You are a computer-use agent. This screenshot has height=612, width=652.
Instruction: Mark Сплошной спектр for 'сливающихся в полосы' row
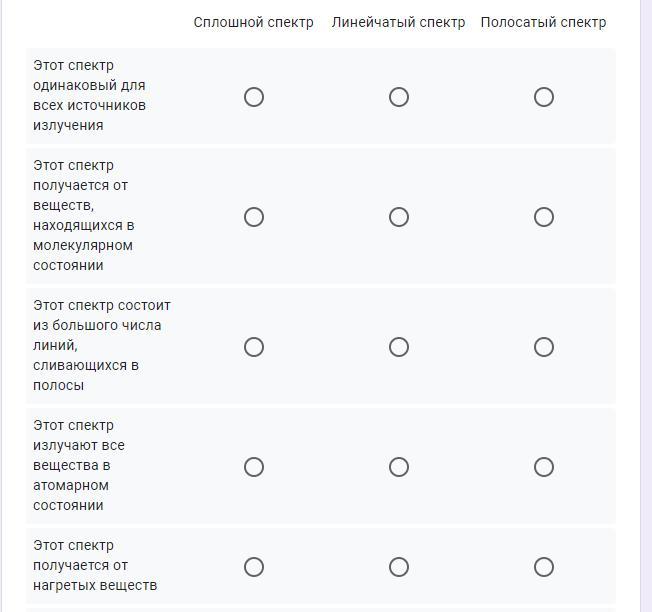tap(254, 347)
